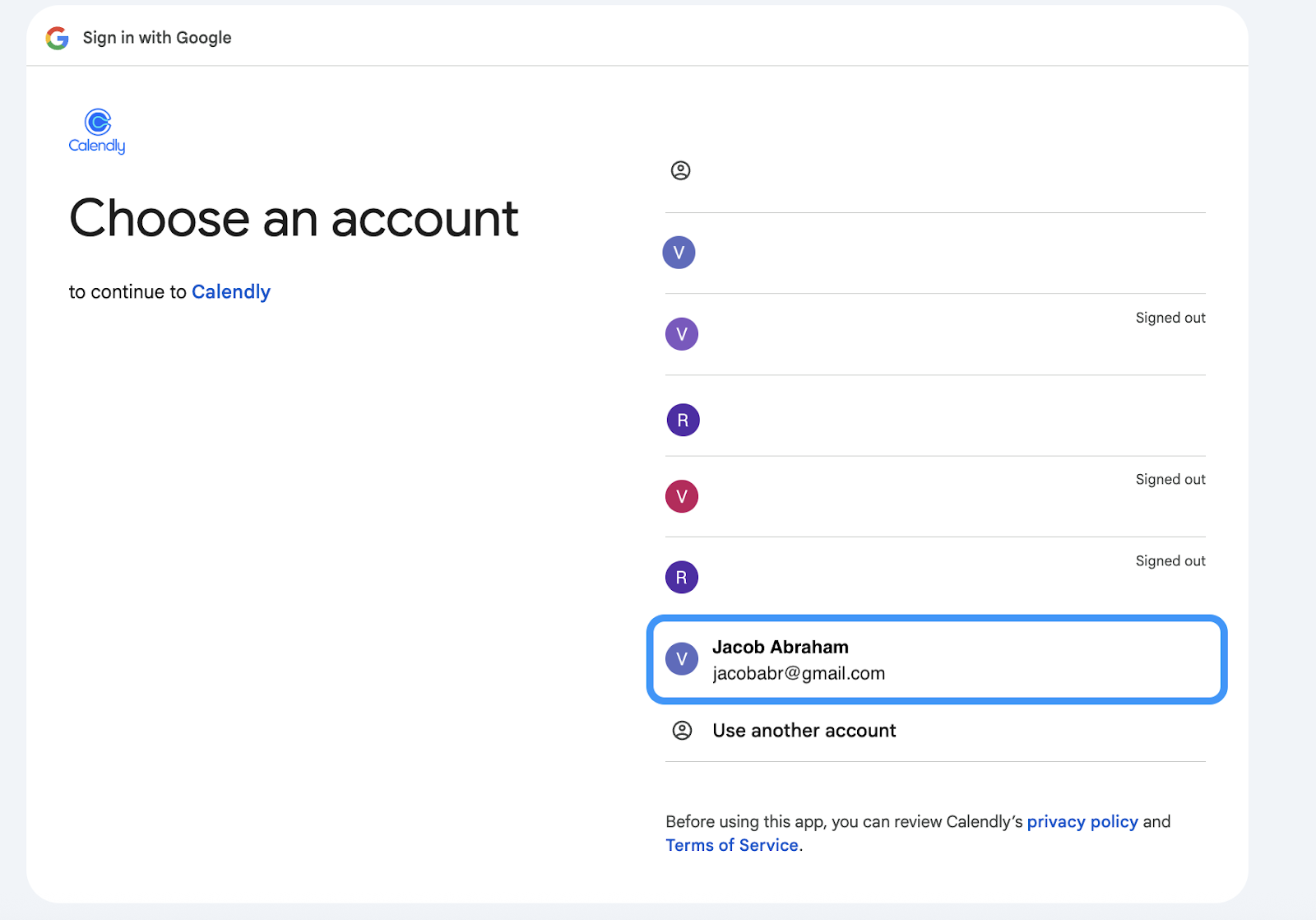
Task: Select the Jacob Abraham account name
Action: (780, 647)
